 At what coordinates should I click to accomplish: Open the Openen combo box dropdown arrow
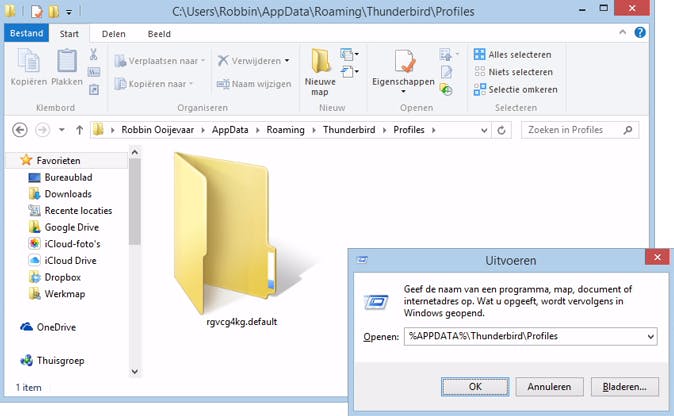point(651,336)
